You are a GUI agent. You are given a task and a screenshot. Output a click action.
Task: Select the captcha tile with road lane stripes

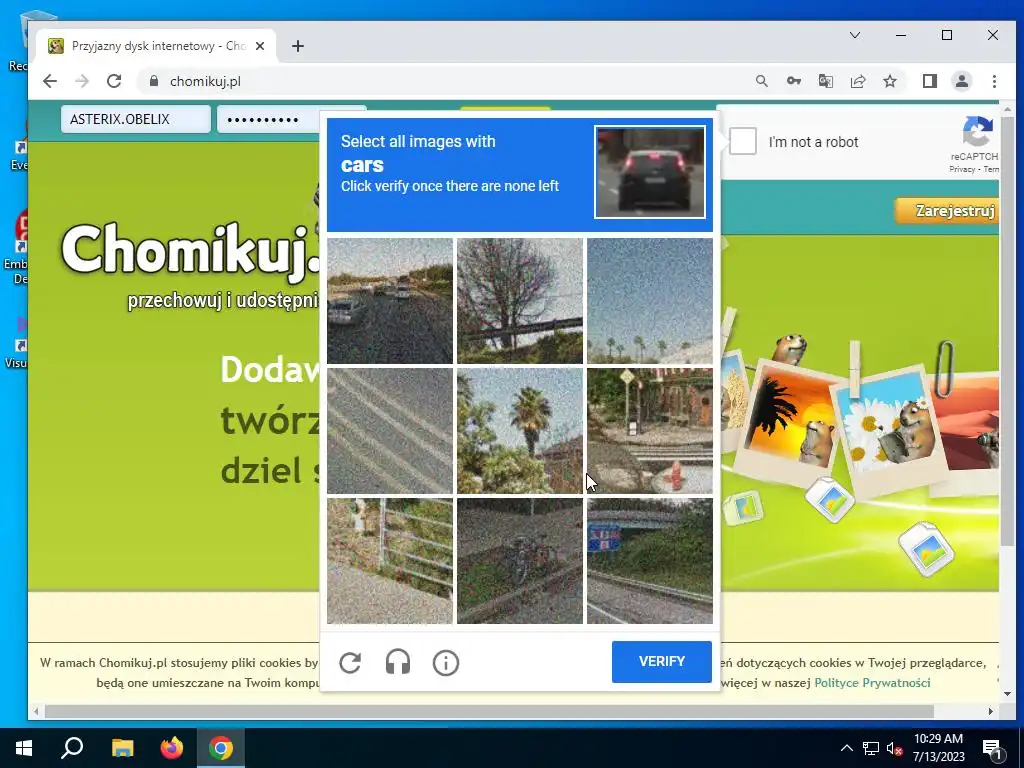(x=390, y=430)
